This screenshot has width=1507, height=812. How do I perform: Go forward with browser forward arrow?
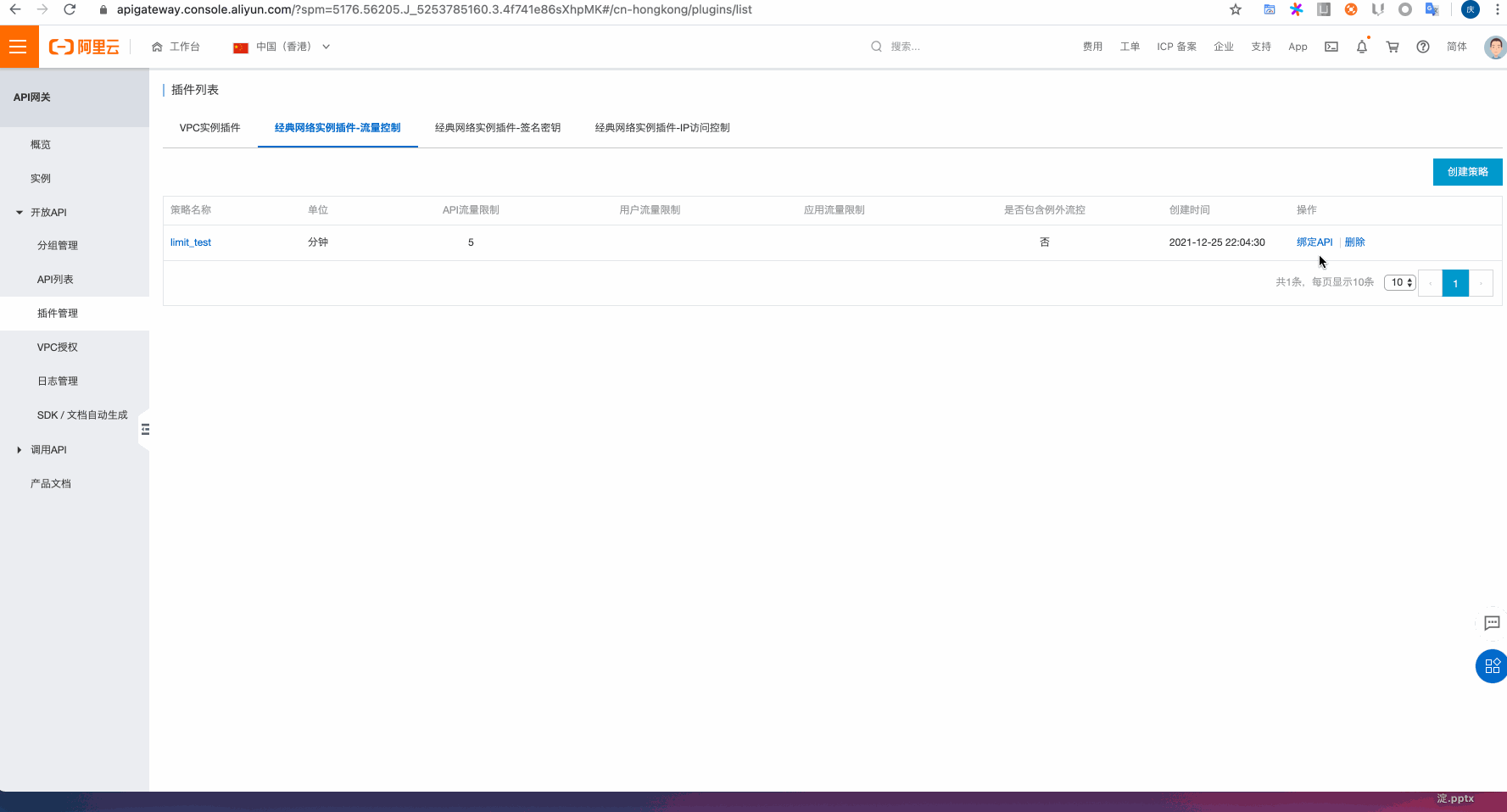pyautogui.click(x=42, y=9)
